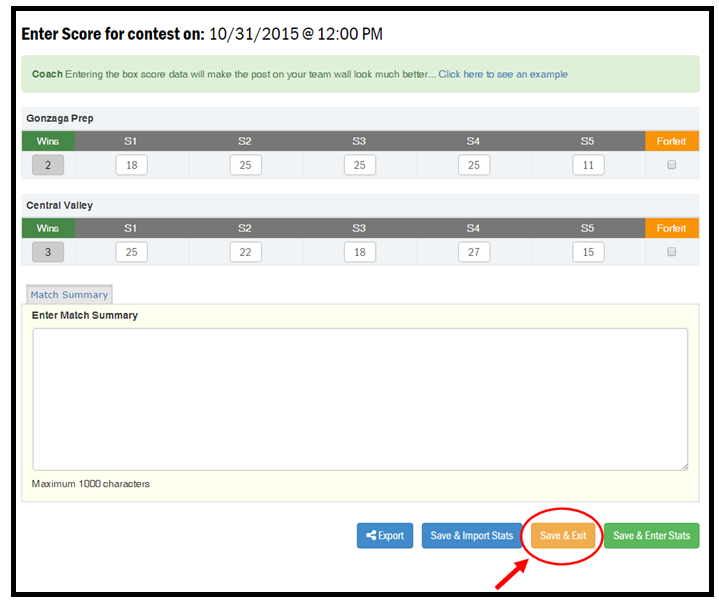Select Gonzaga Prep S2 score field
The width and height of the screenshot is (719, 604).
click(245, 165)
